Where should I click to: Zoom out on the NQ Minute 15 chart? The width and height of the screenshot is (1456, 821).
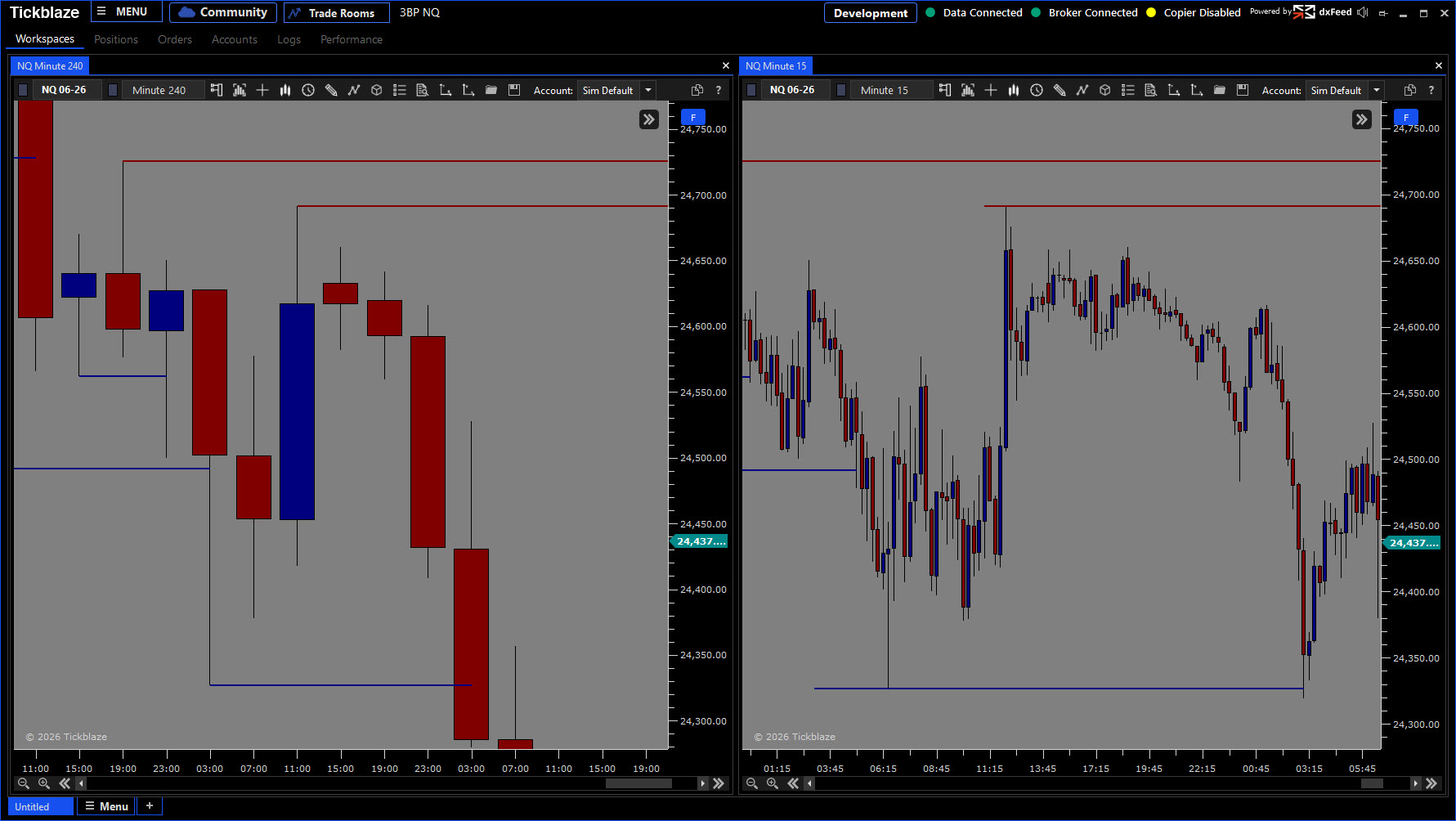[752, 783]
